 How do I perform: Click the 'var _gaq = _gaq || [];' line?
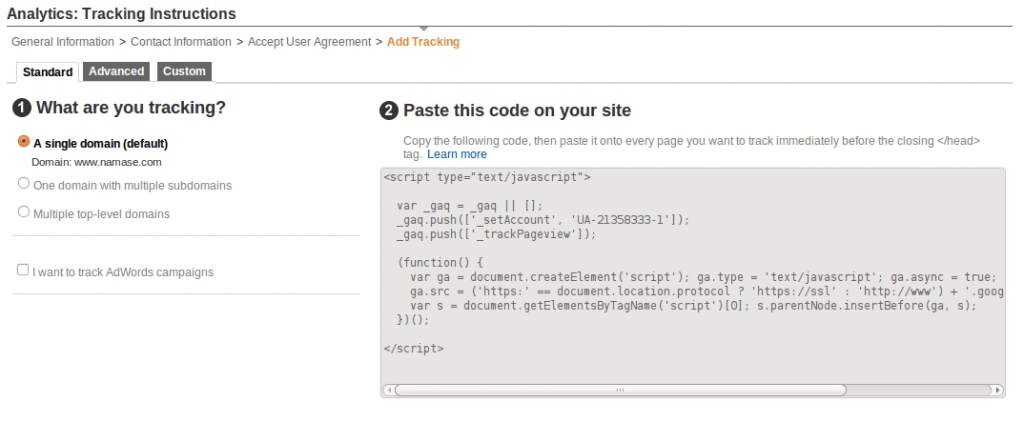470,206
